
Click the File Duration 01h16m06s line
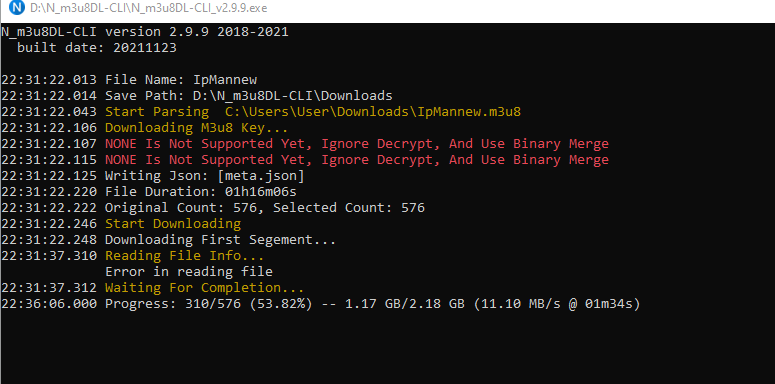149,192
